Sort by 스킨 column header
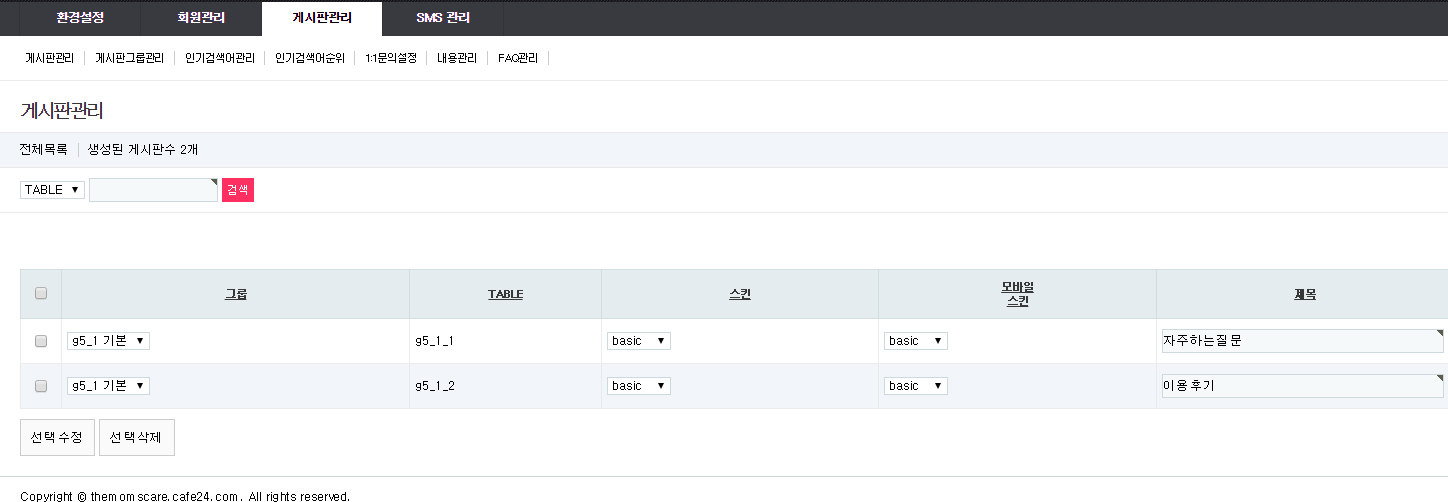This screenshot has width=1448, height=502. click(740, 294)
